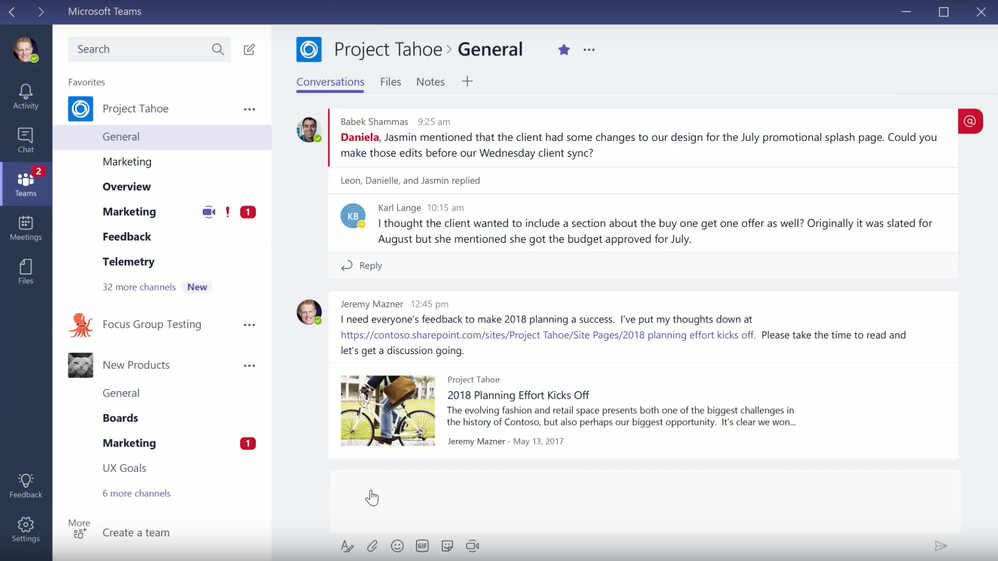Screen dimensions: 998x561
Task: Expand replies from Leon, Danielle, and Jasmin
Action: coord(410,180)
